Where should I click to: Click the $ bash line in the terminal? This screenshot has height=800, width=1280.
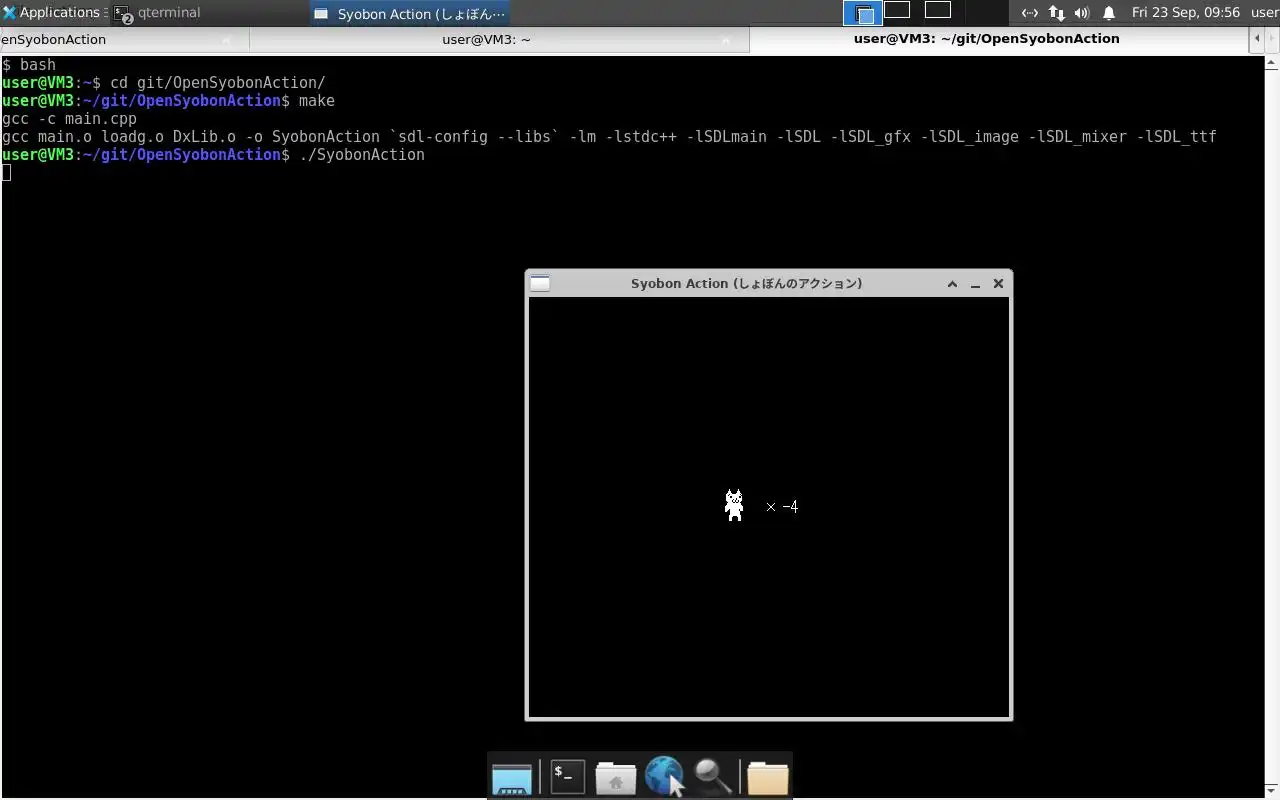[29, 65]
